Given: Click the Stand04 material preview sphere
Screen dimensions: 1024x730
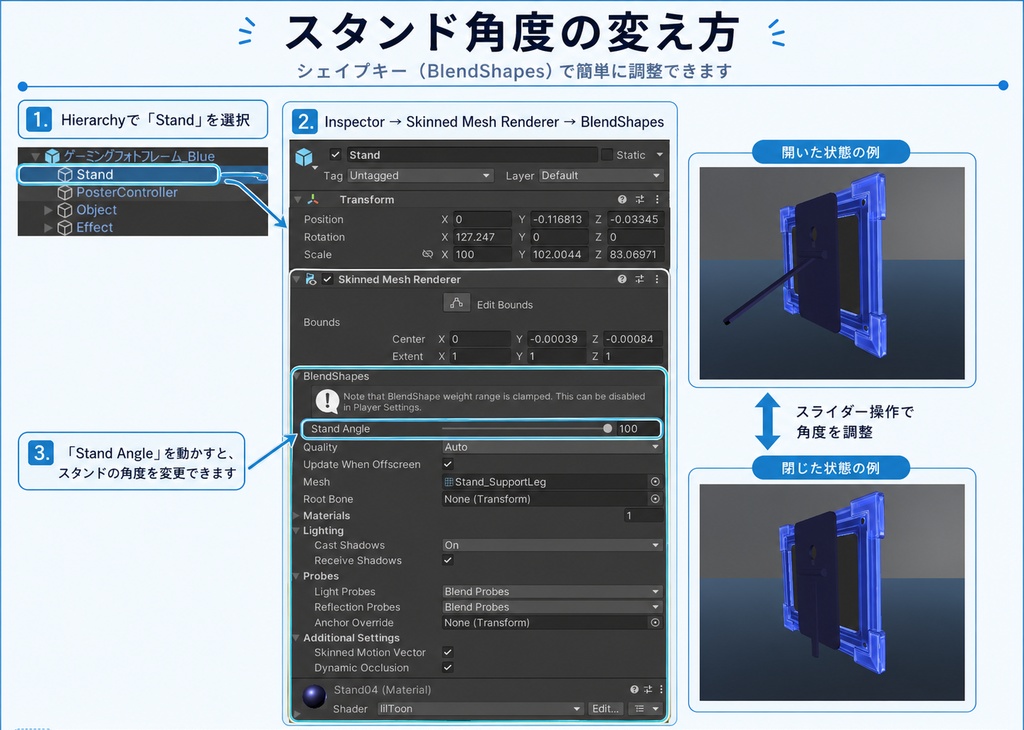Looking at the screenshot, I should point(314,696).
